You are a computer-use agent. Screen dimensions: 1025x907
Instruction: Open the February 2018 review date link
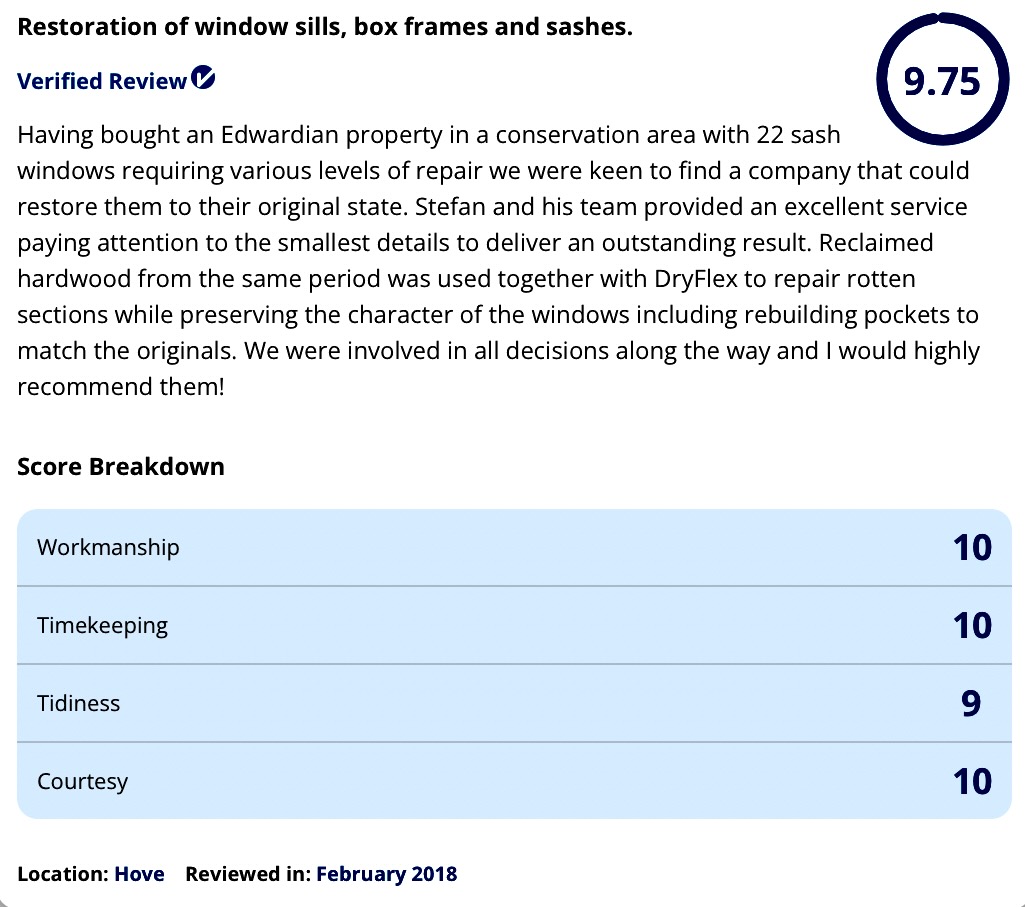pyautogui.click(x=386, y=873)
